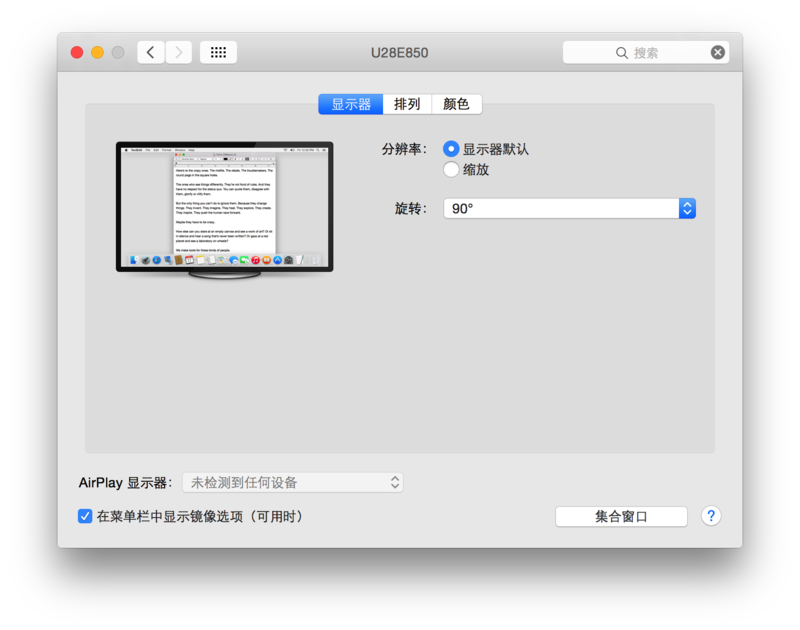The image size is (800, 630).
Task: Show all preferences via grid icon
Action: (x=218, y=53)
